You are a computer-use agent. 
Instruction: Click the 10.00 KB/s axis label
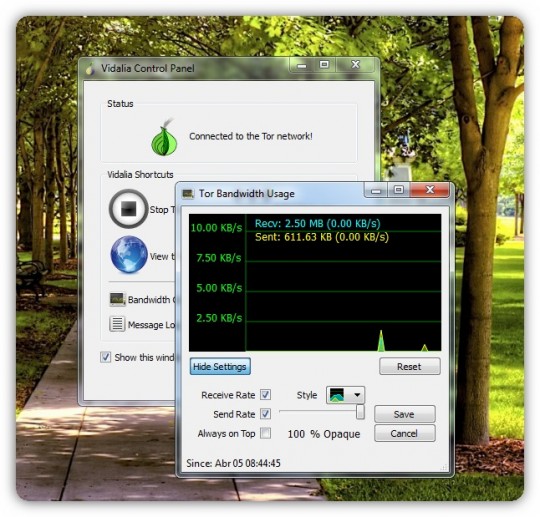pos(216,228)
